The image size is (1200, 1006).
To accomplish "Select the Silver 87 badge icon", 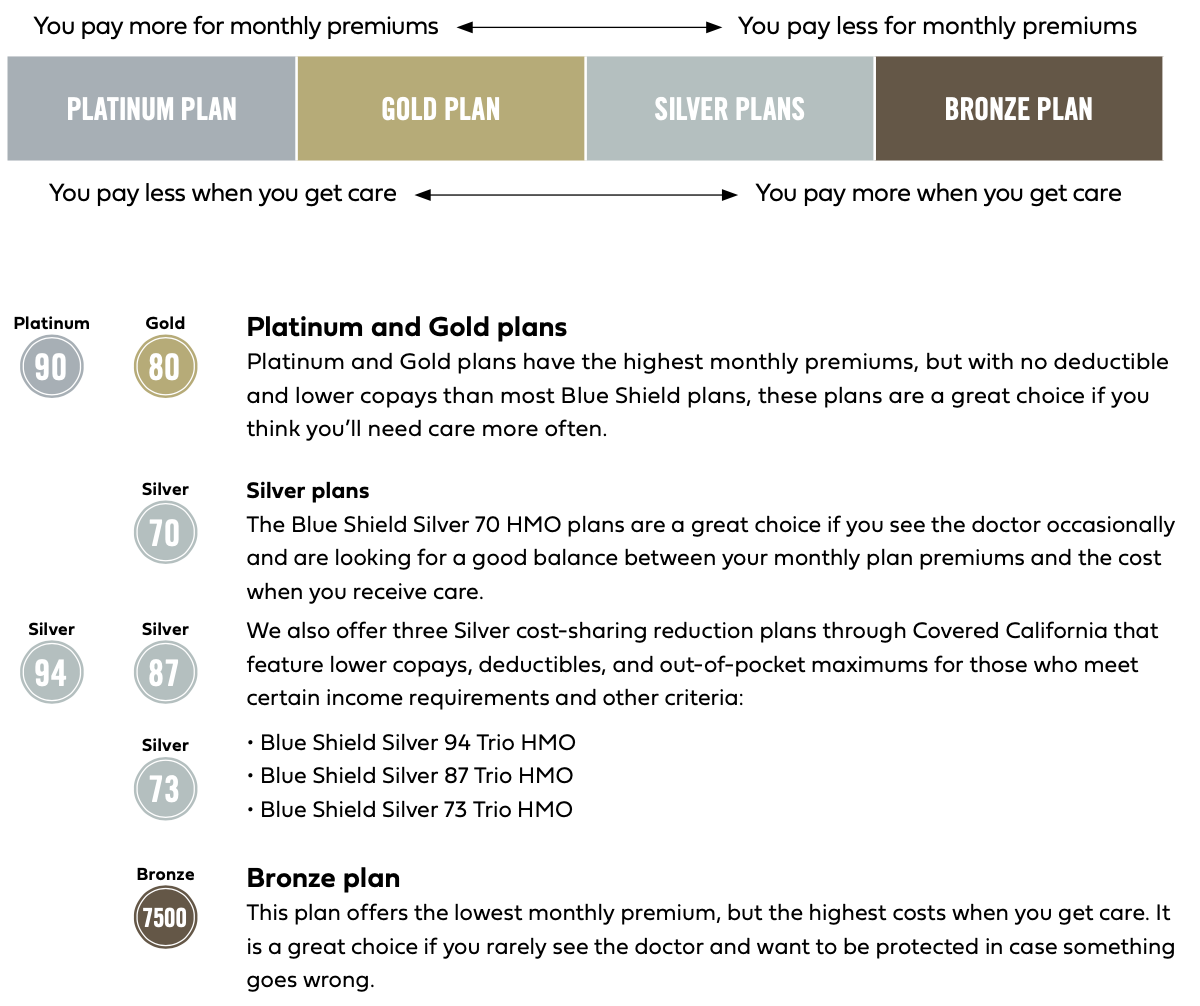I will (x=165, y=673).
